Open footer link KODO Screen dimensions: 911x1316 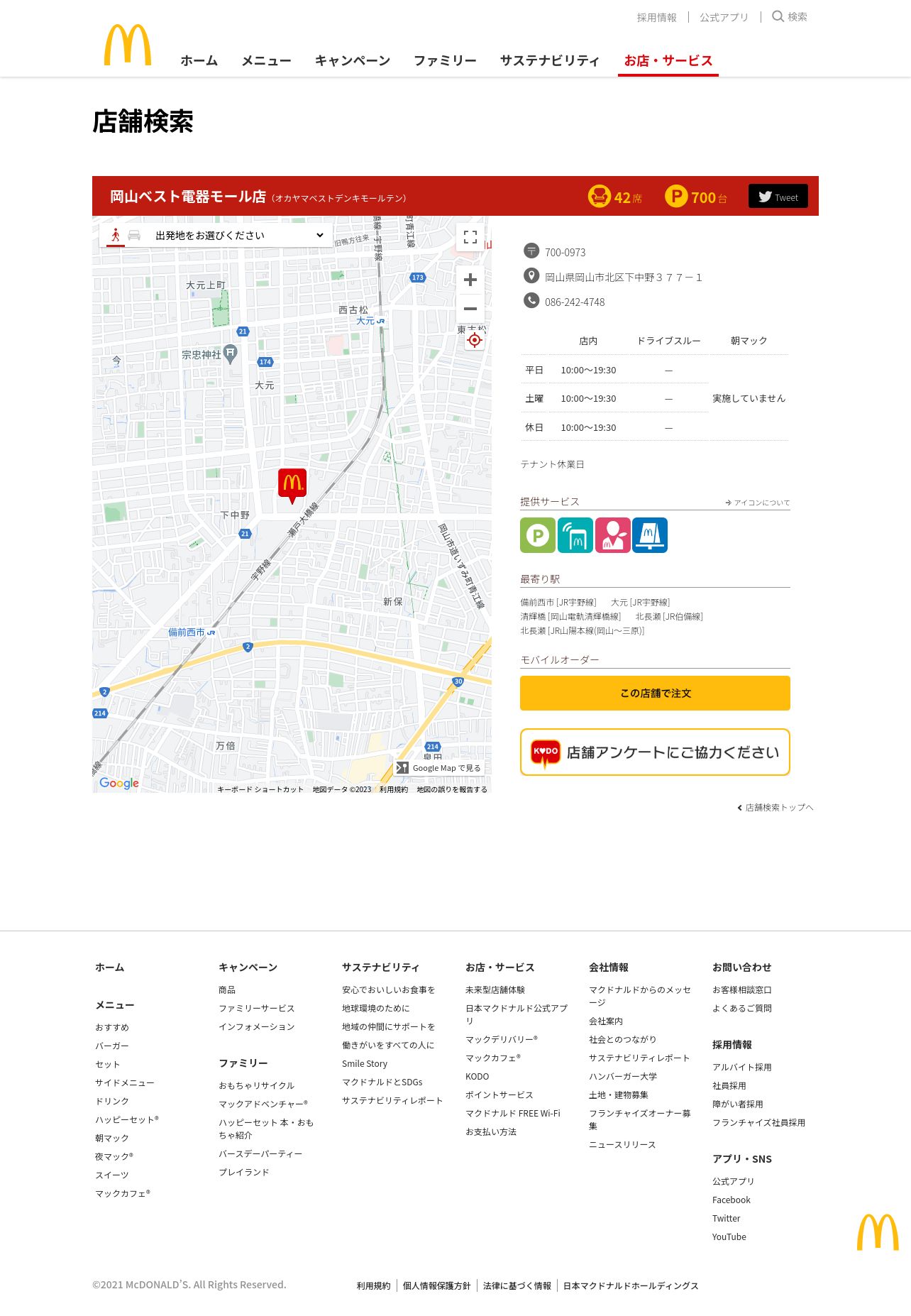pos(477,1076)
